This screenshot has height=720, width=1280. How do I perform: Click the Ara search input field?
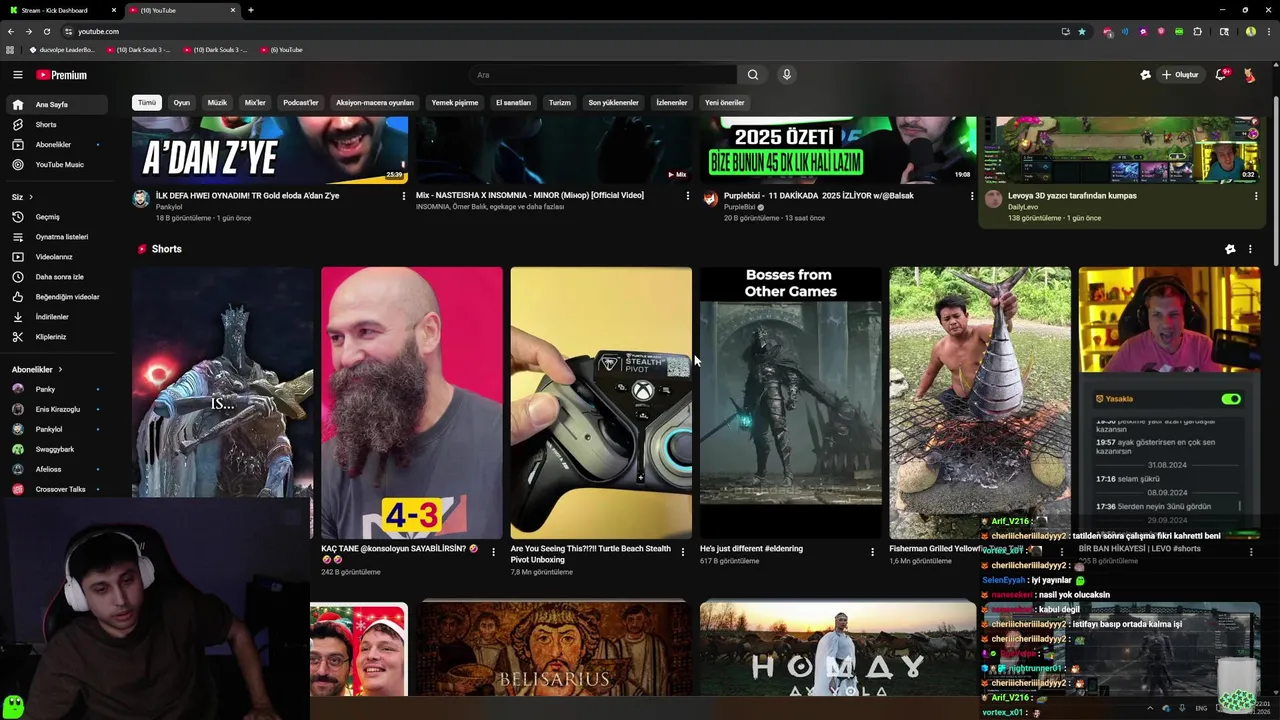point(603,75)
